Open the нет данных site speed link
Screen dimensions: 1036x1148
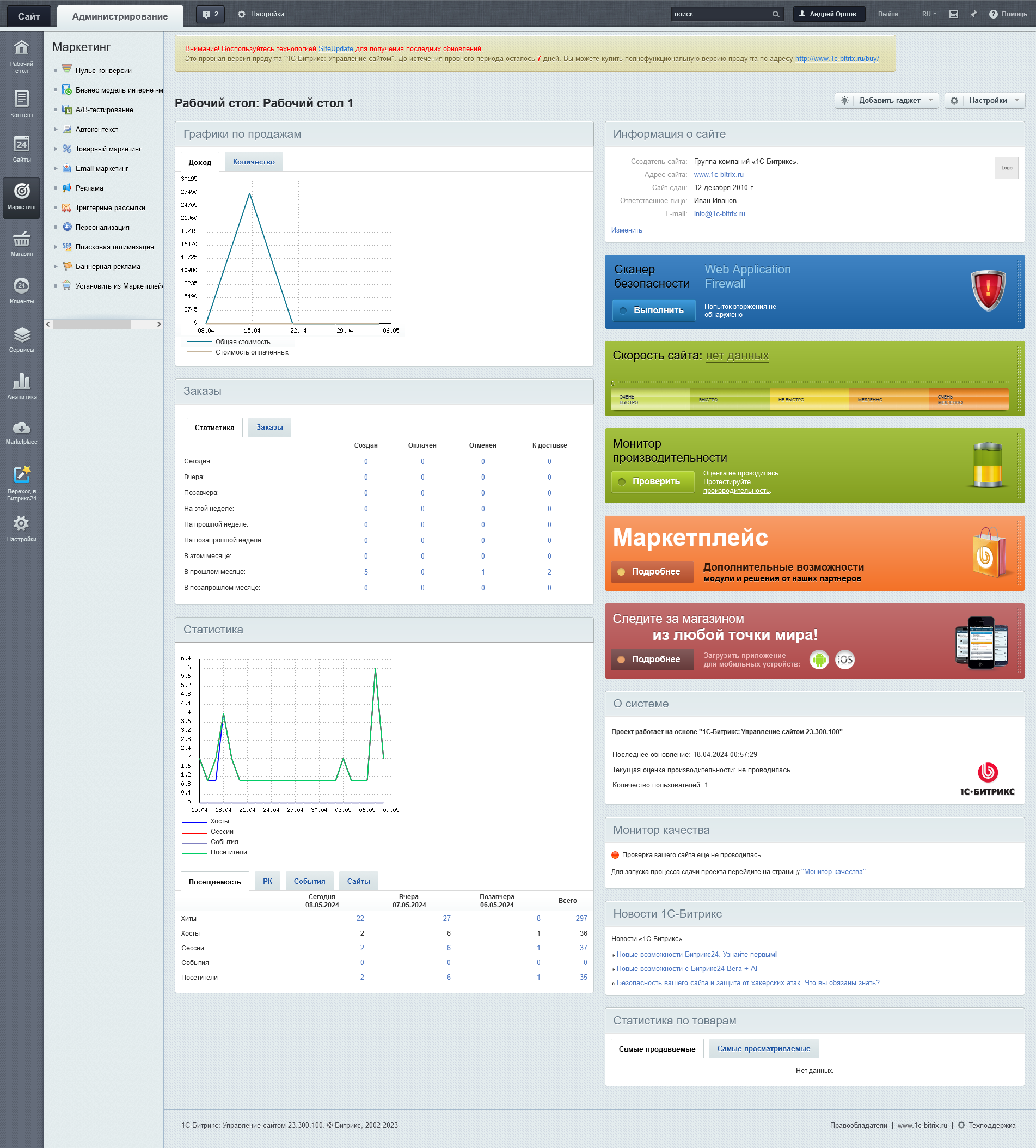737,356
